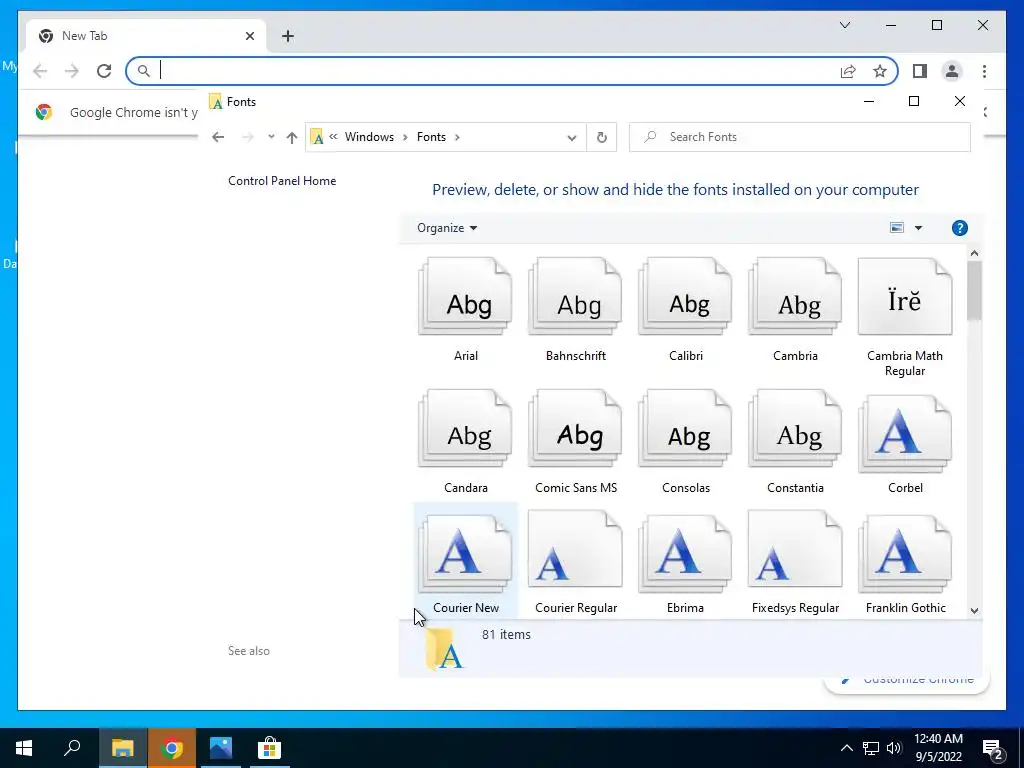Screen dimensions: 1024x768
Task: Open the Chrome profile avatar
Action: click(952, 71)
